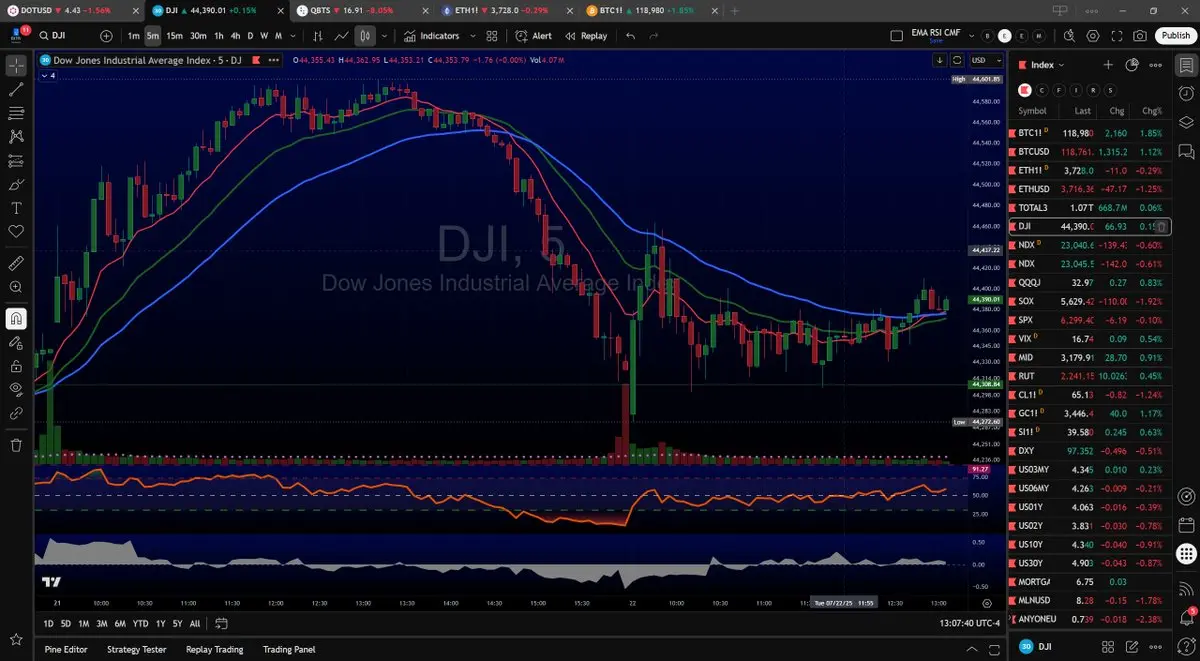The height and width of the screenshot is (661, 1200).
Task: Open the Fibonacci retracement tools
Action: tap(16, 113)
